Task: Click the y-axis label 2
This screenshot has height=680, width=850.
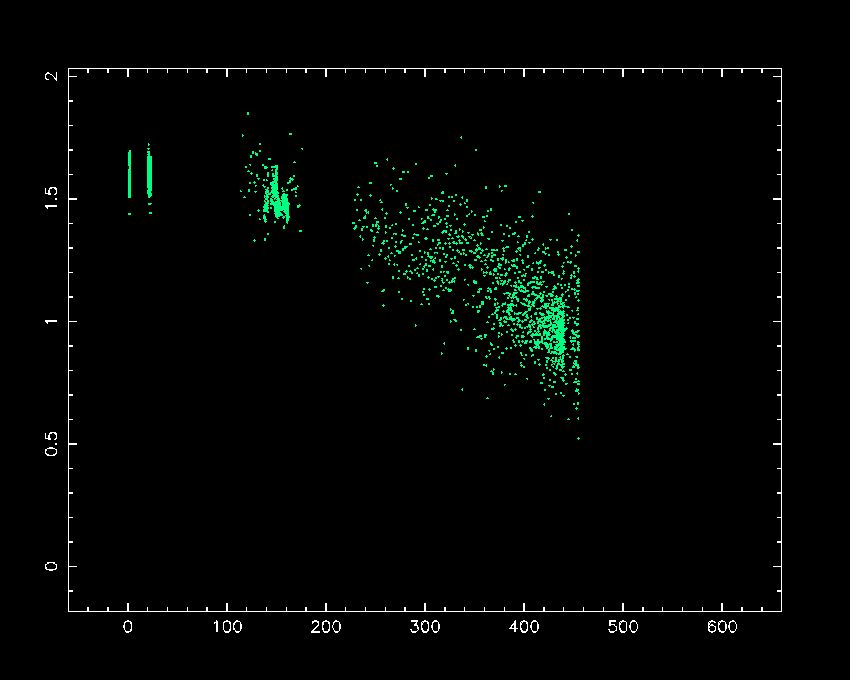Action: 51,75
